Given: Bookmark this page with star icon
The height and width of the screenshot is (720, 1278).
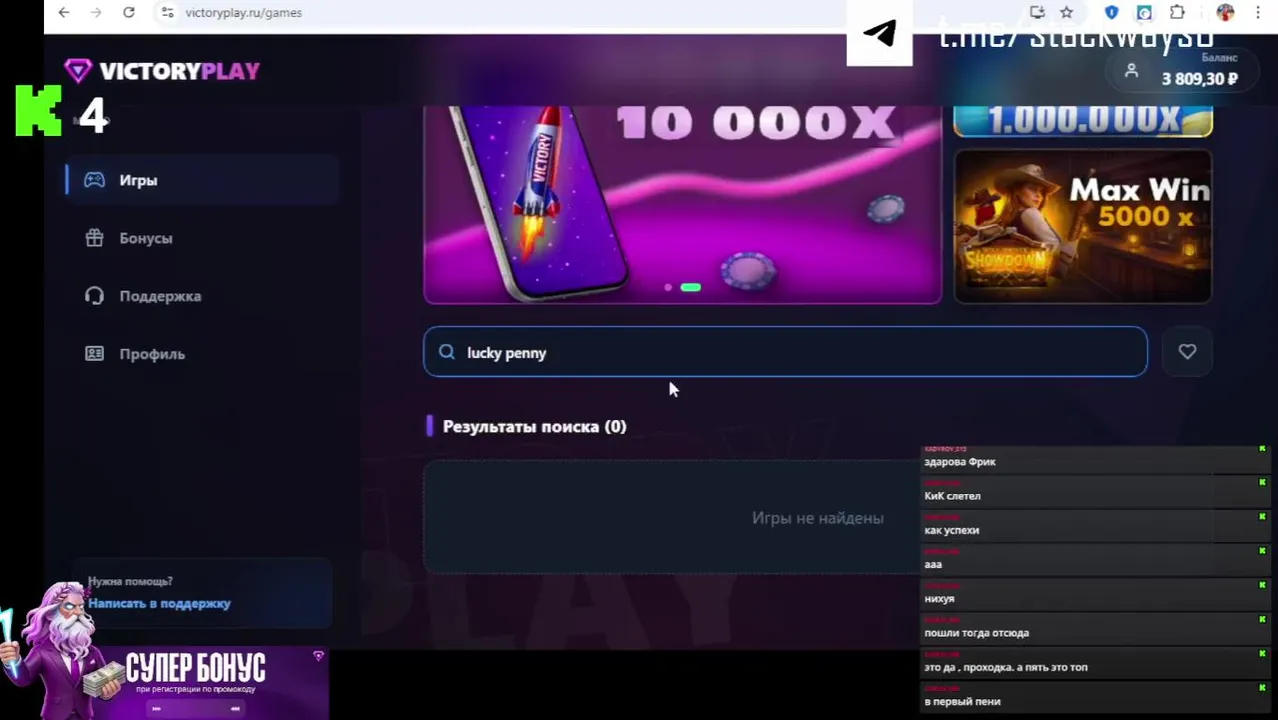Looking at the screenshot, I should point(1067,12).
